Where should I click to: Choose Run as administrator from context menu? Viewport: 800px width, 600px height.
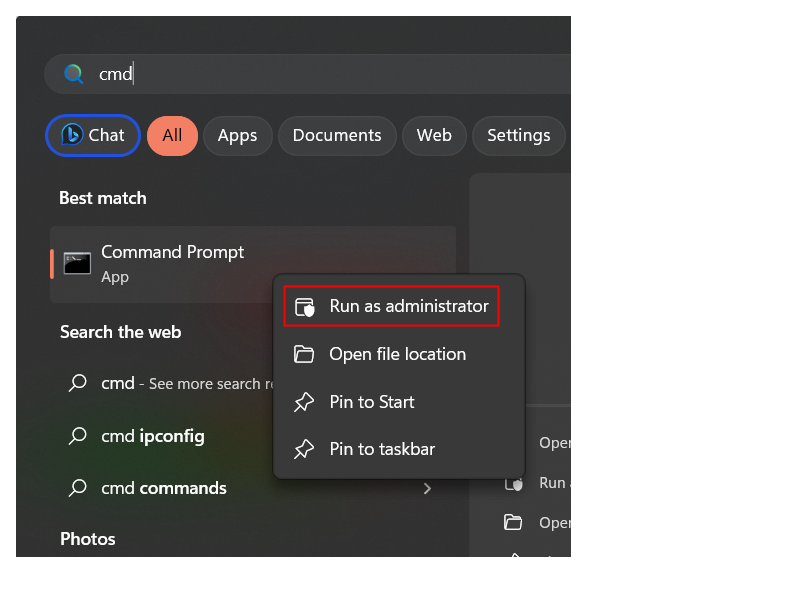click(x=391, y=306)
